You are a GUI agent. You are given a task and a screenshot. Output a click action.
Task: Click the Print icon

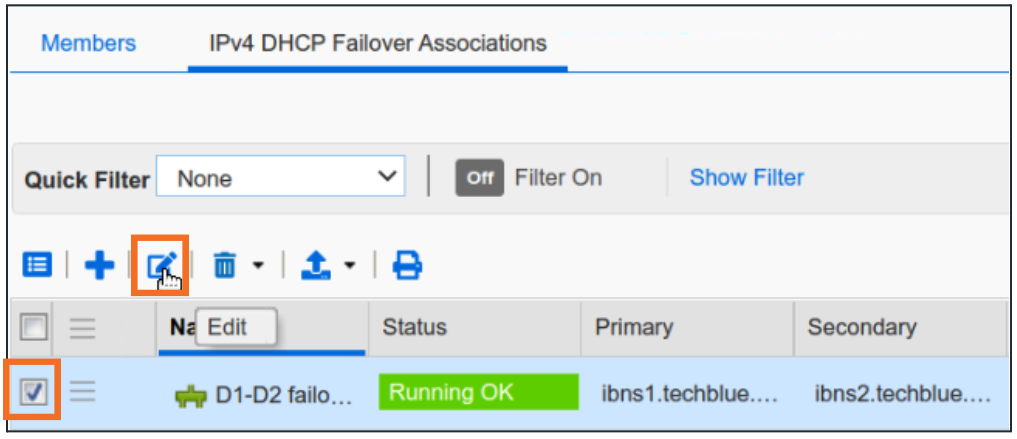[x=406, y=265]
